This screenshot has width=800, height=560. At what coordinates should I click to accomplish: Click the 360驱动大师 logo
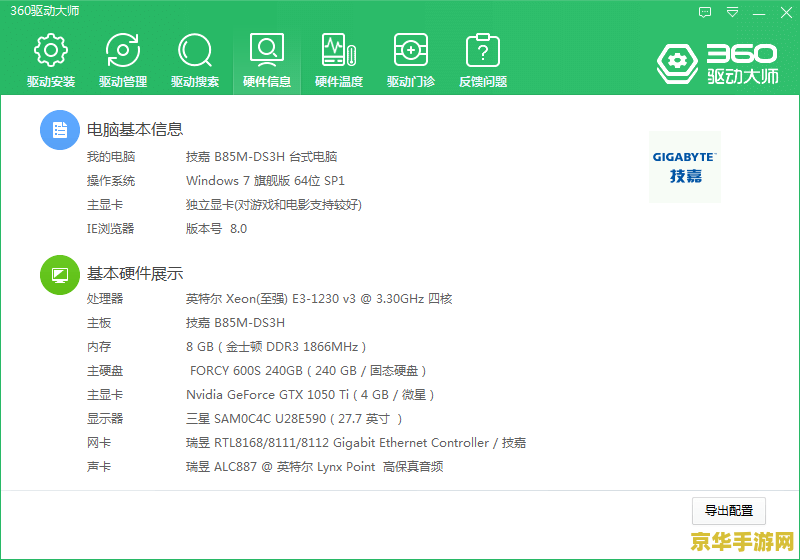coord(718,64)
